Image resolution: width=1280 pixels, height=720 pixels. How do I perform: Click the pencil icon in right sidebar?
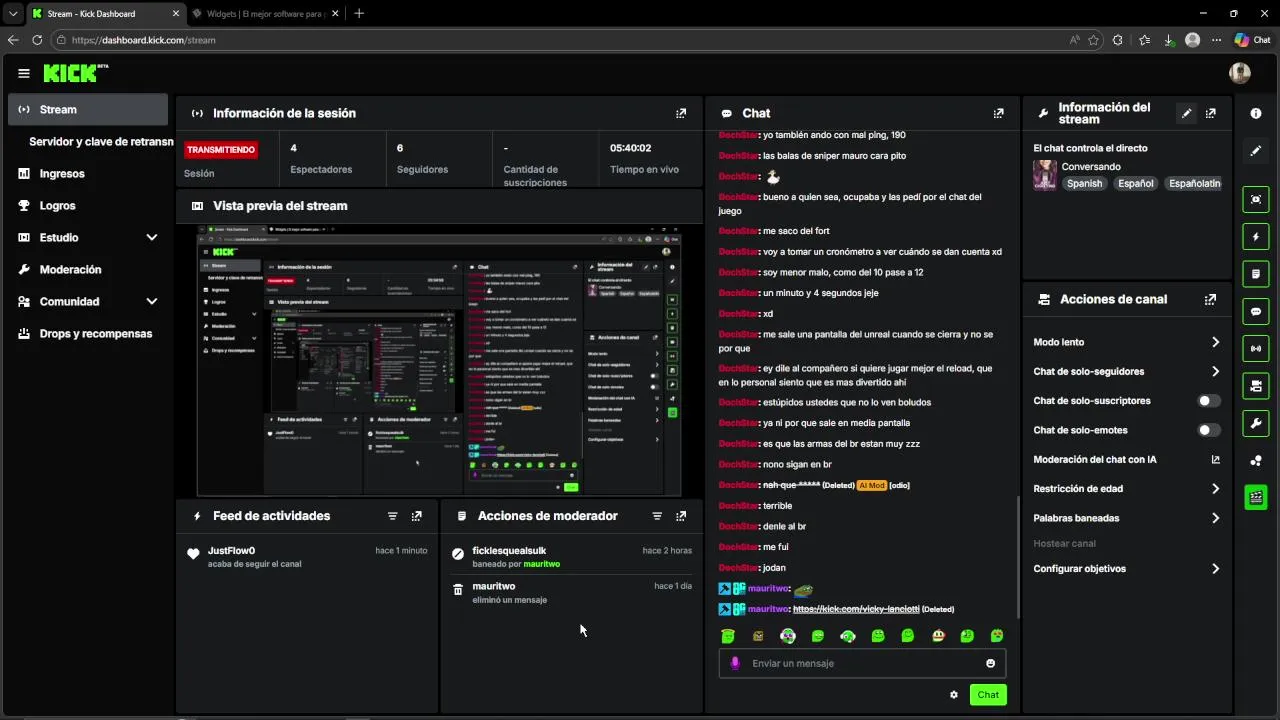[x=1256, y=151]
